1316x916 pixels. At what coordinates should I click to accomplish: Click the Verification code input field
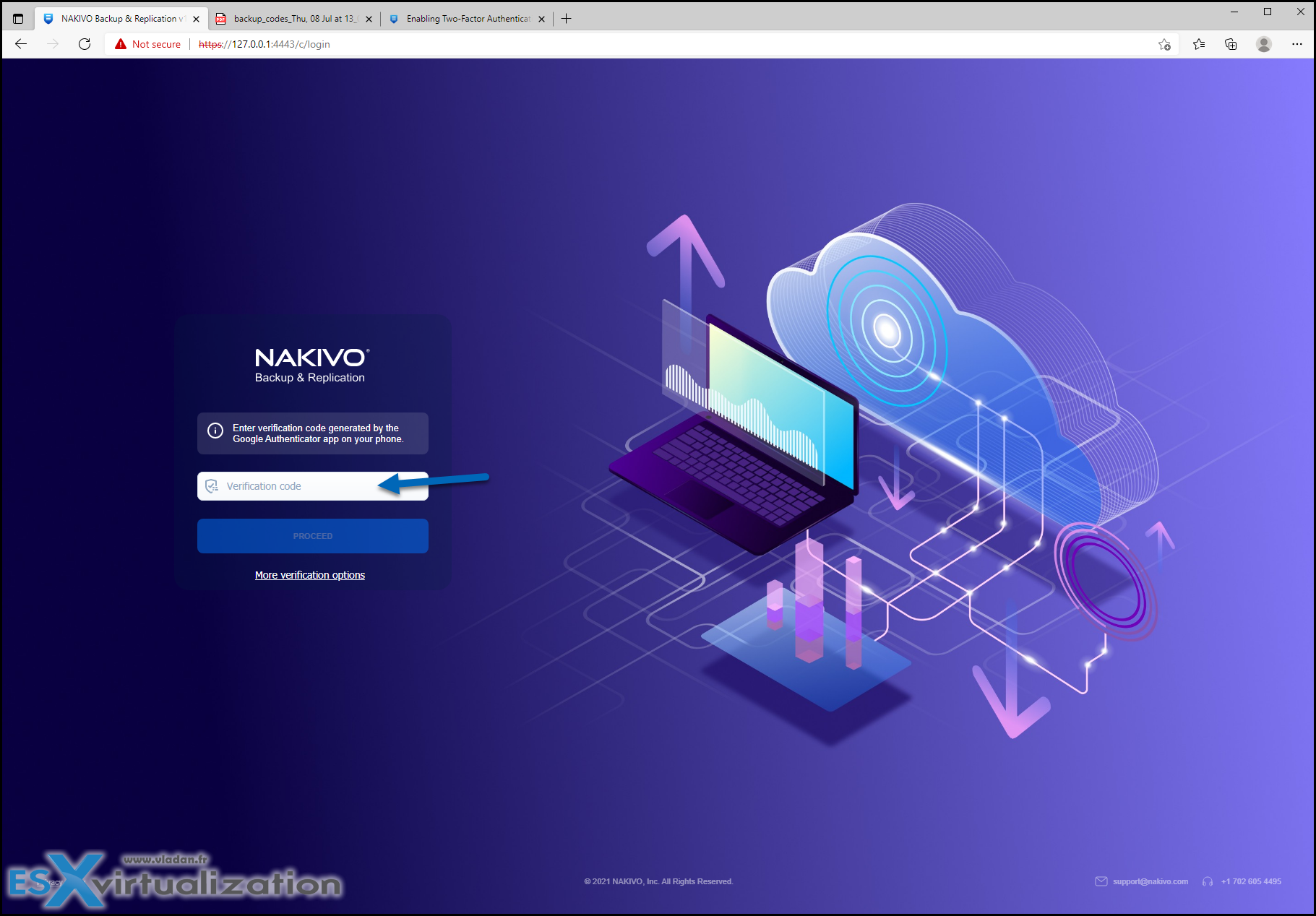(313, 486)
